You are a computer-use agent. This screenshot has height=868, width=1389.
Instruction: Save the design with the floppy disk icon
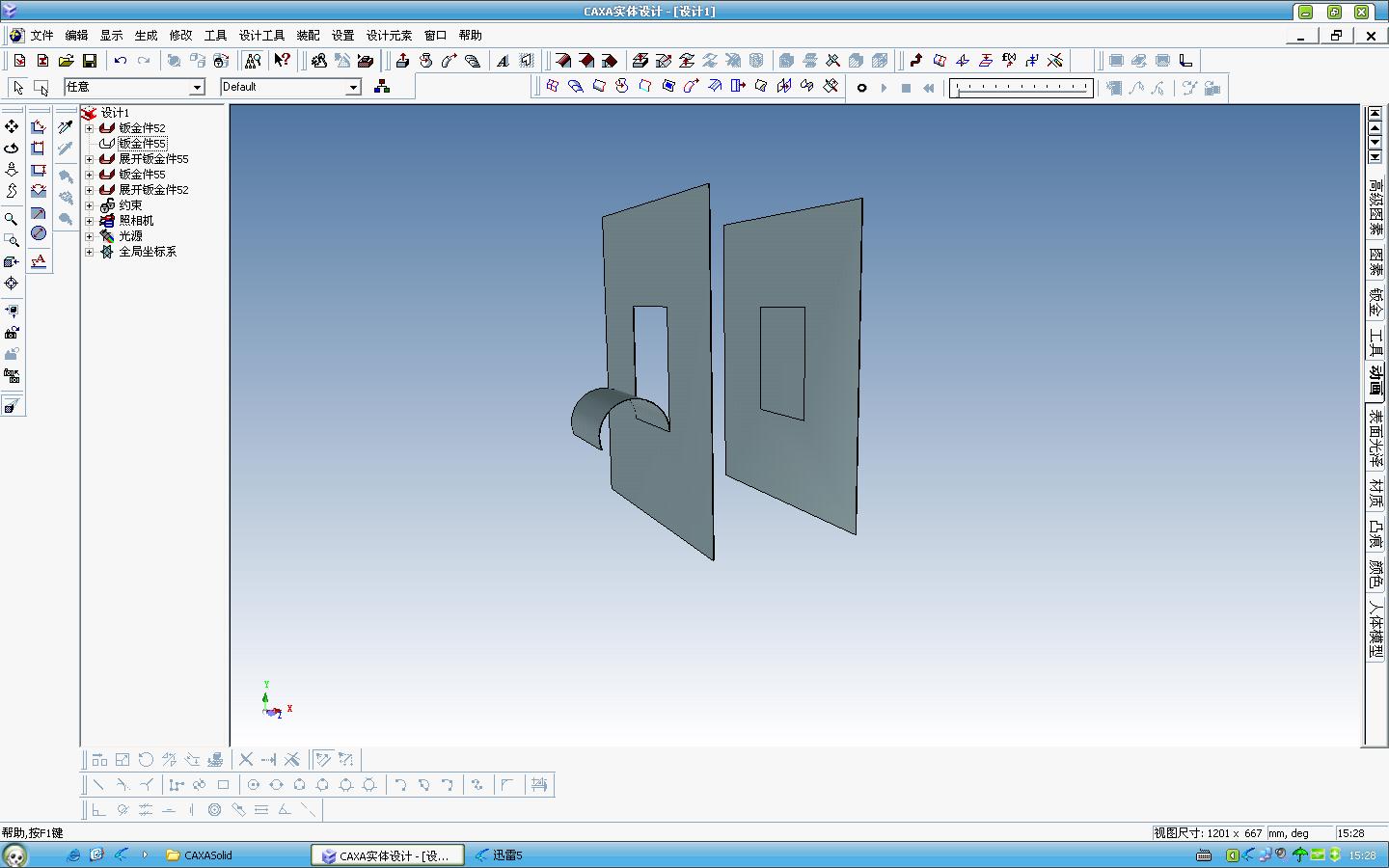[x=89, y=61]
